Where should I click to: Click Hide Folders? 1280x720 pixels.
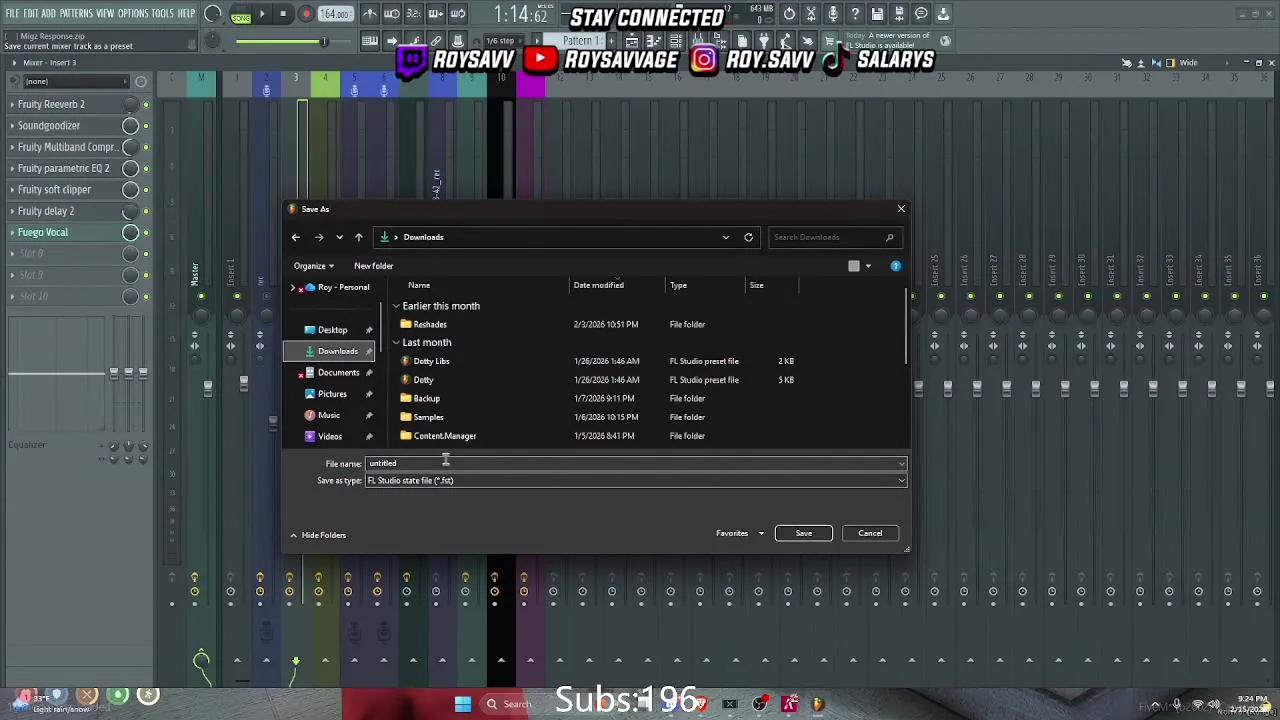pos(317,535)
